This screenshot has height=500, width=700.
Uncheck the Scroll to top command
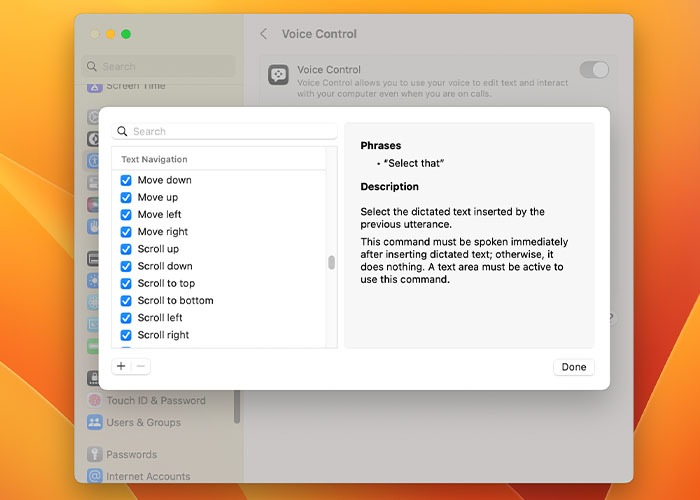(x=126, y=283)
